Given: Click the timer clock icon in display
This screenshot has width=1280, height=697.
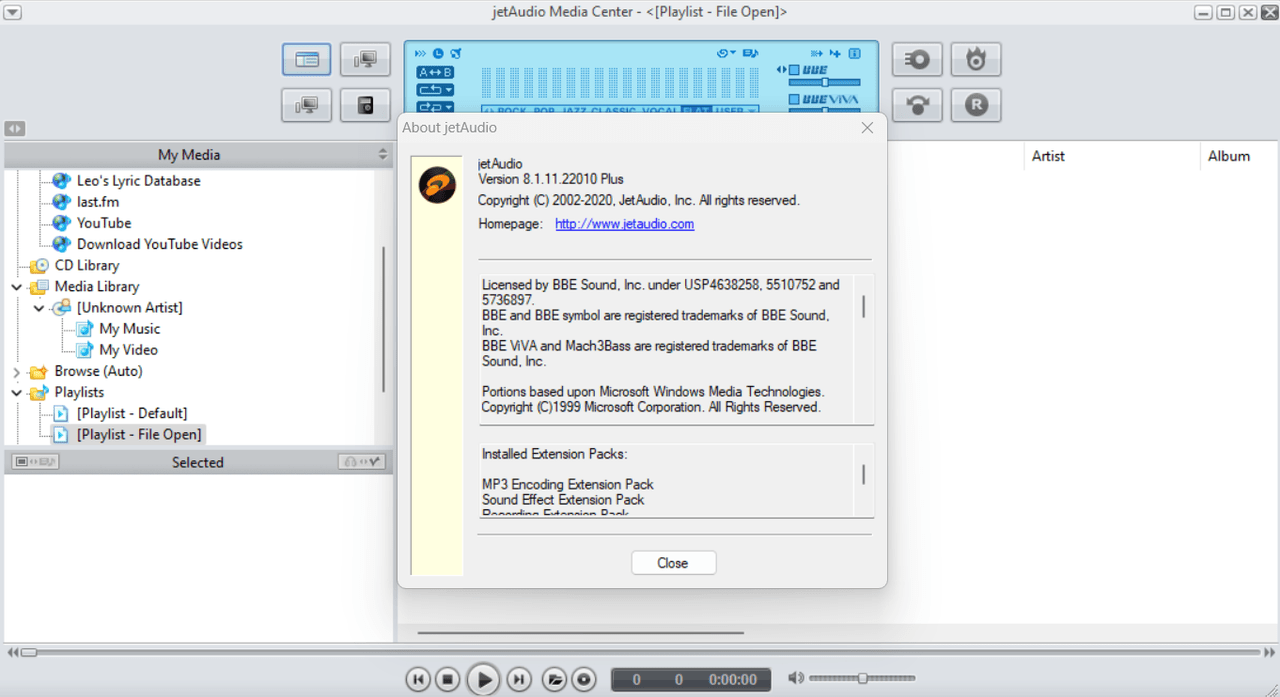Looking at the screenshot, I should 438,53.
